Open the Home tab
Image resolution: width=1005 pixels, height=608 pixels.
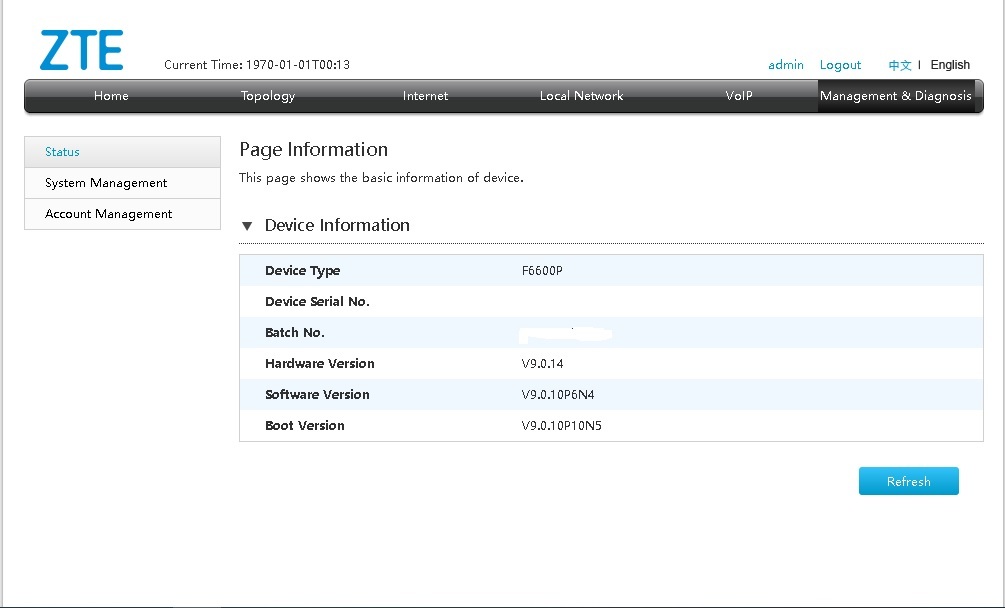(x=111, y=96)
